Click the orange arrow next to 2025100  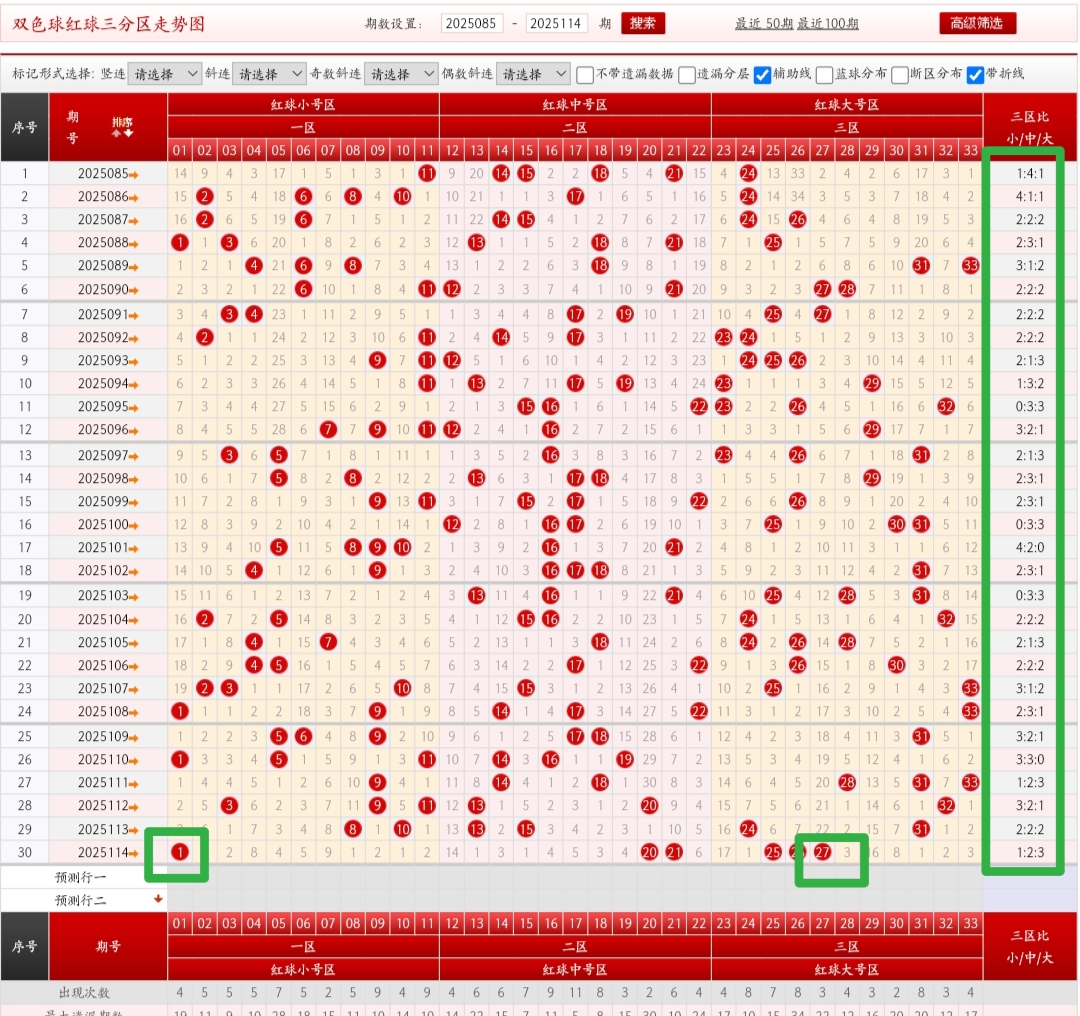point(134,526)
